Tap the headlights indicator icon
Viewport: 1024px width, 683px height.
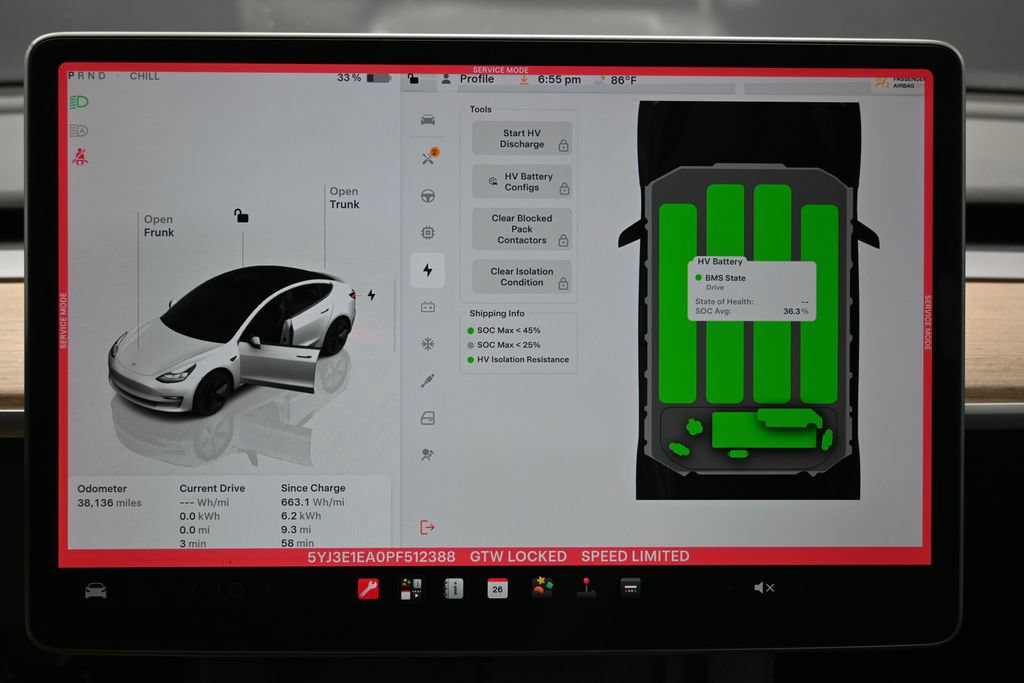tap(79, 103)
